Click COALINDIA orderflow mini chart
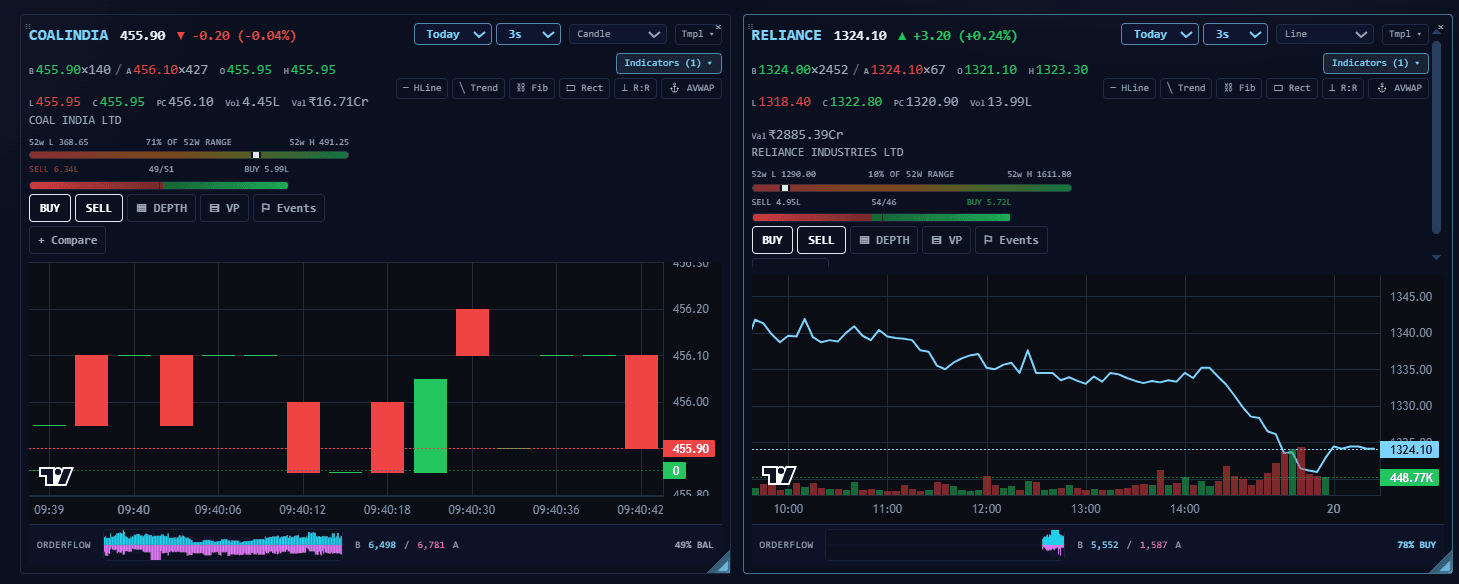Image resolution: width=1459 pixels, height=584 pixels. (x=222, y=545)
